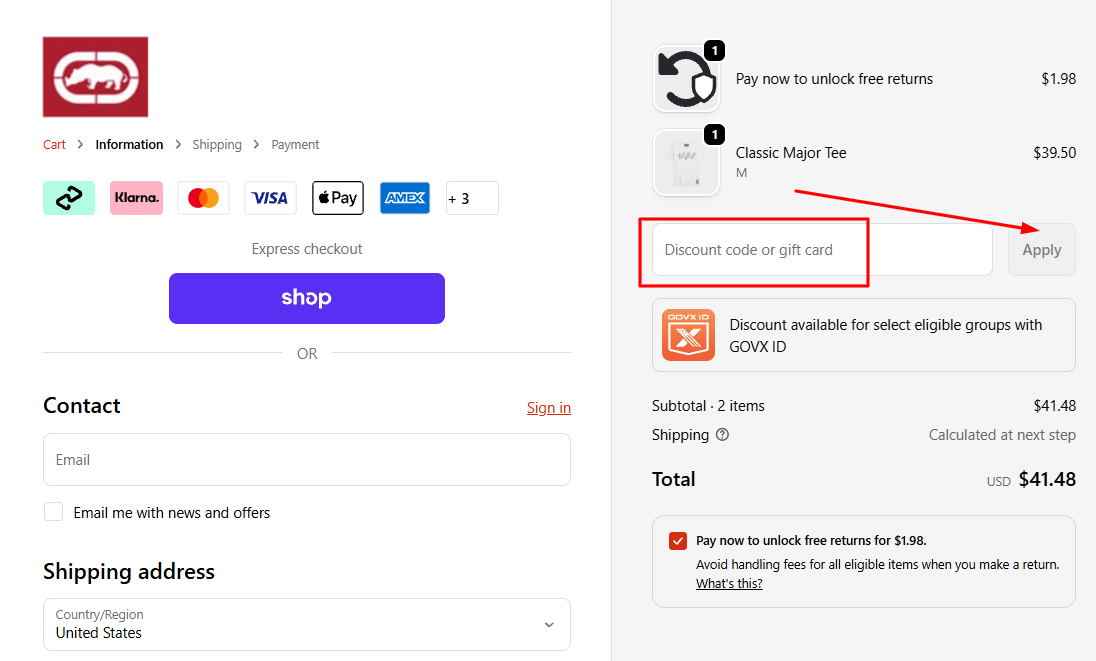This screenshot has height=661, width=1096.
Task: Click the GOVX ID logo
Action: coord(686,335)
